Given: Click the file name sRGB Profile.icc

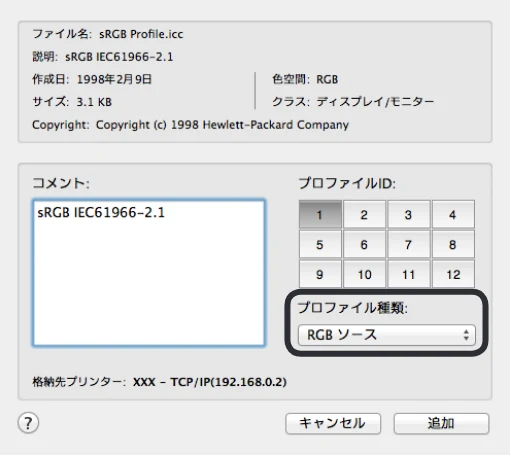Looking at the screenshot, I should click(141, 34).
